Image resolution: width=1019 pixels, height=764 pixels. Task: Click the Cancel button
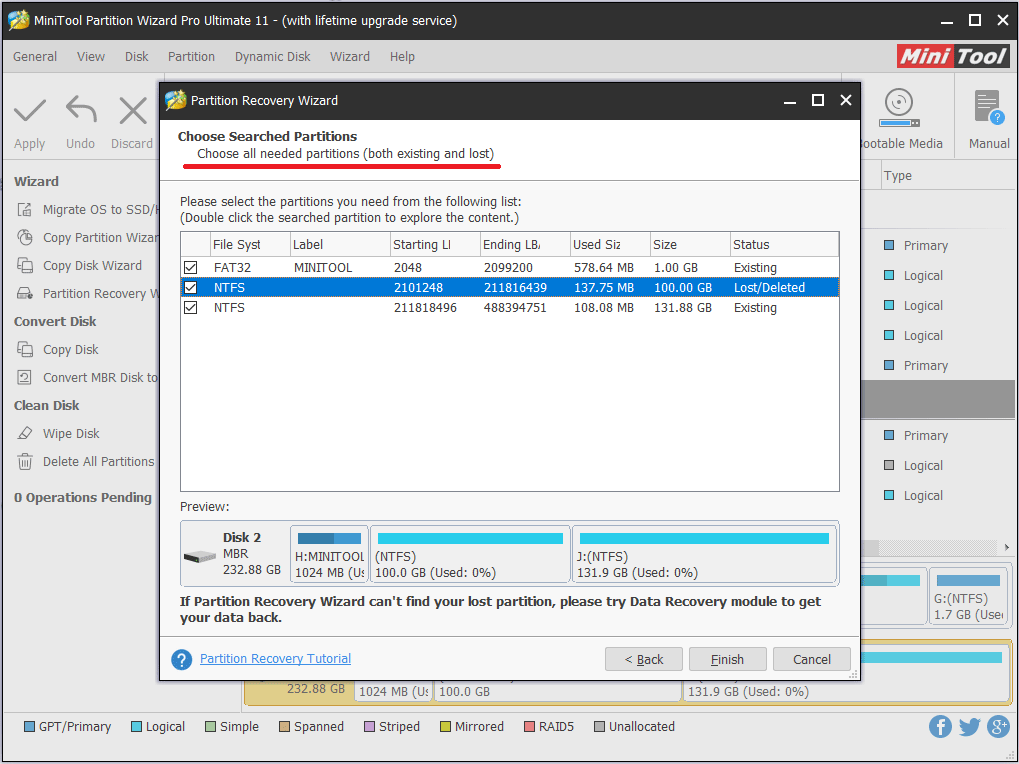[812, 659]
